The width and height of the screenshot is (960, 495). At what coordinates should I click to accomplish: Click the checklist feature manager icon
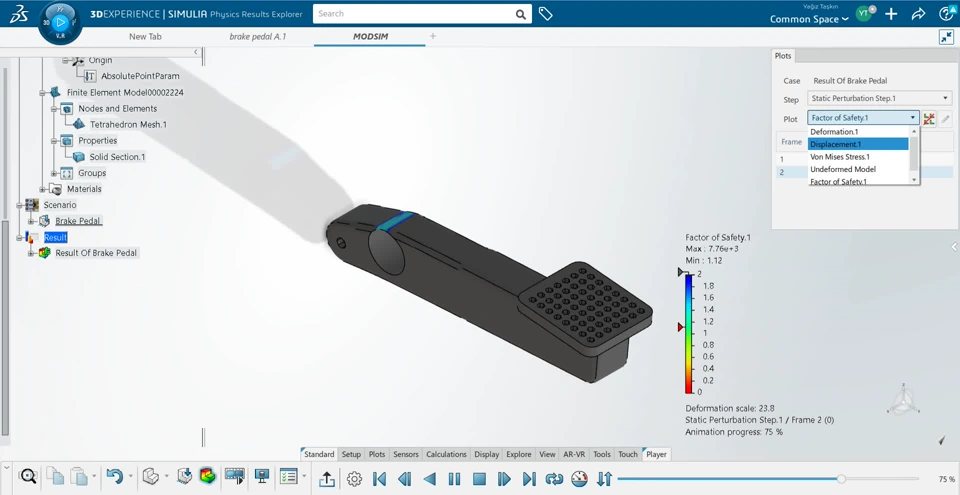click(288, 476)
